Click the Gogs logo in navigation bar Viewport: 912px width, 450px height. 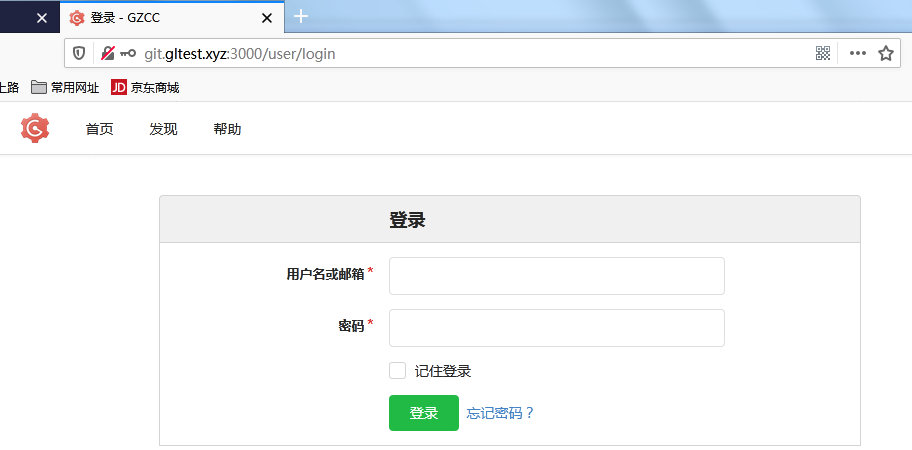[35, 128]
